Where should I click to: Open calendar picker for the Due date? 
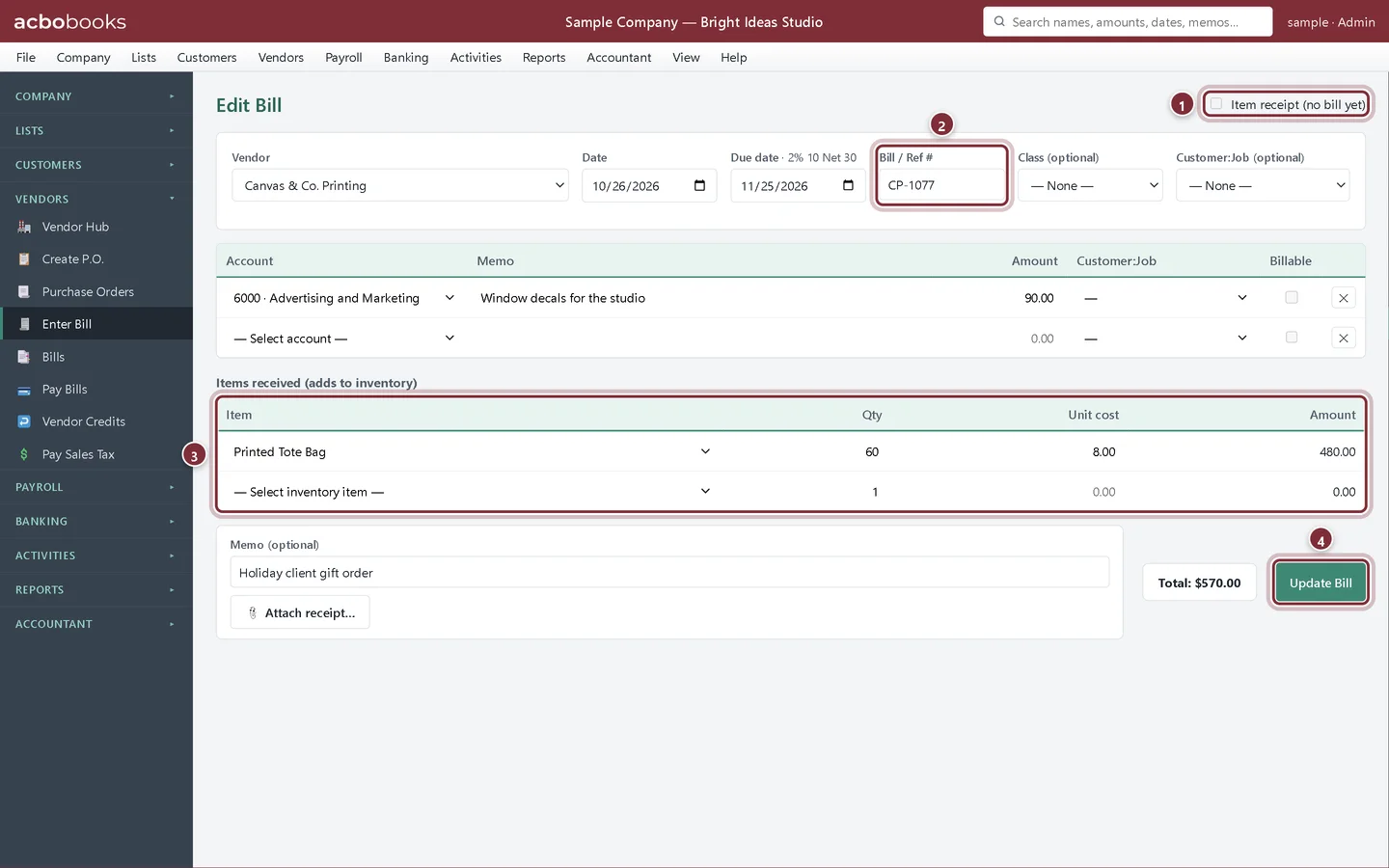point(848,185)
